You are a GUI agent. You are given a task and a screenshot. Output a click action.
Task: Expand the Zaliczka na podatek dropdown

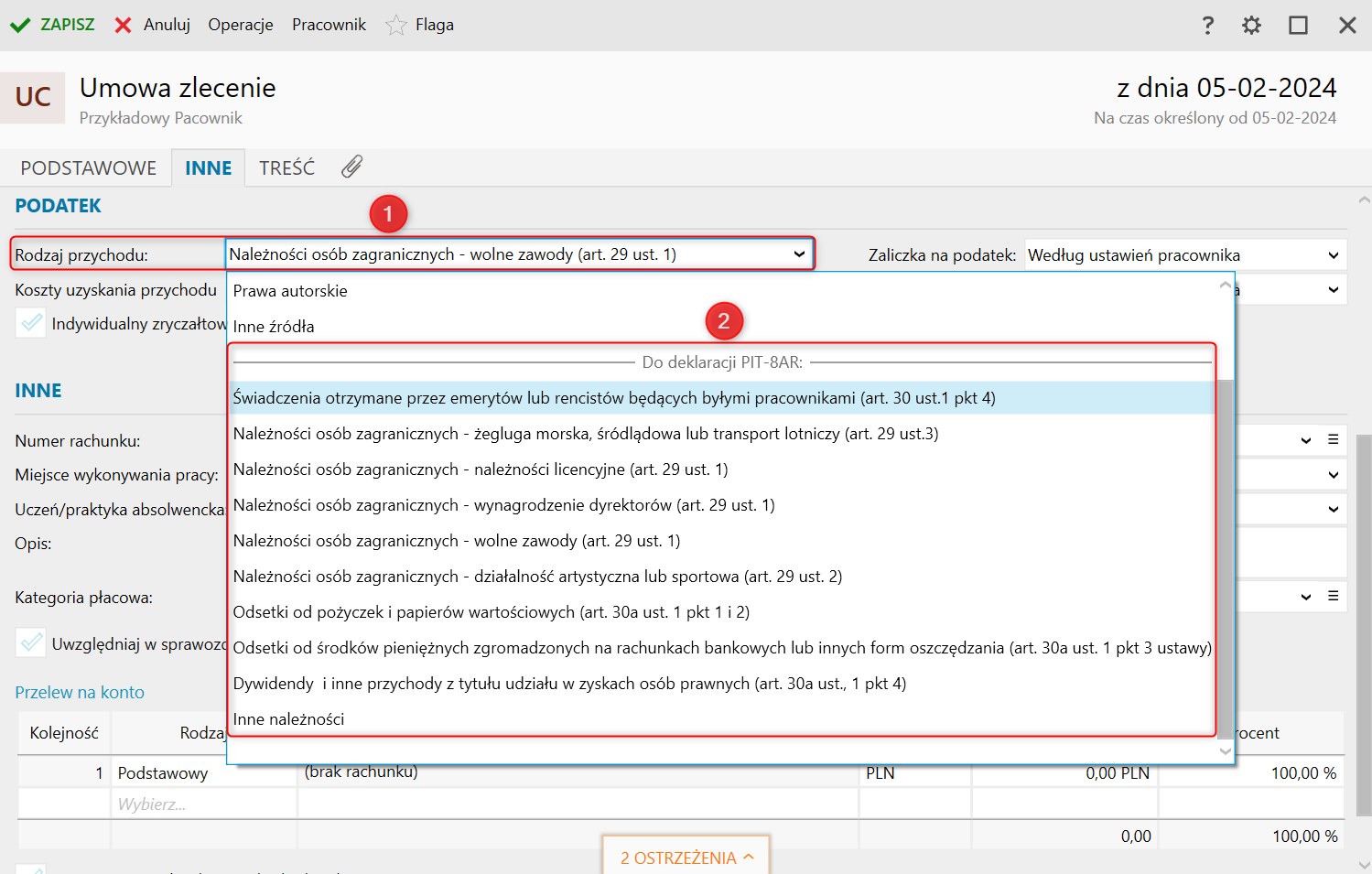click(1334, 255)
